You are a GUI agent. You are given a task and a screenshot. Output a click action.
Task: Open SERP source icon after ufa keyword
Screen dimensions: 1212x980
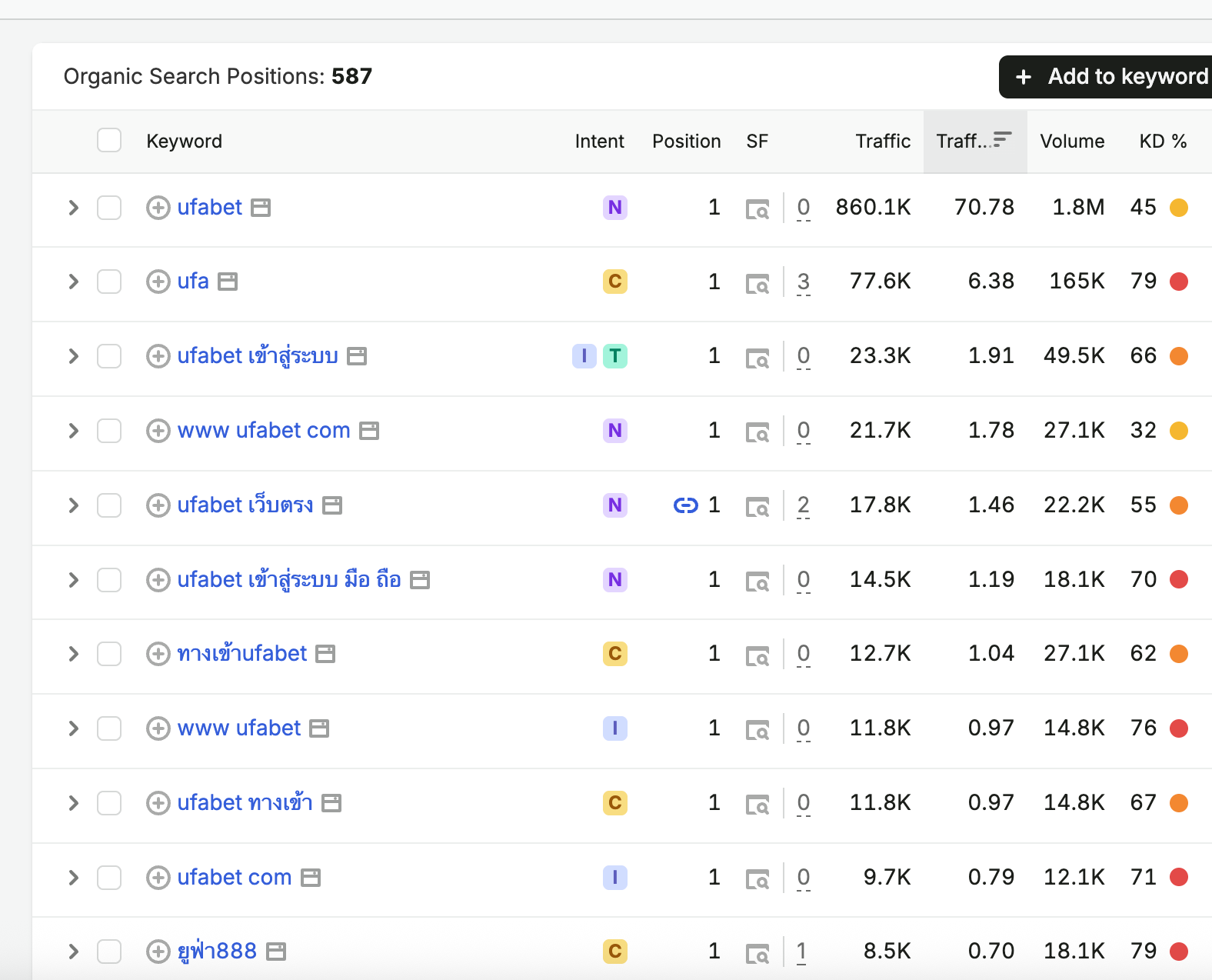(x=228, y=282)
